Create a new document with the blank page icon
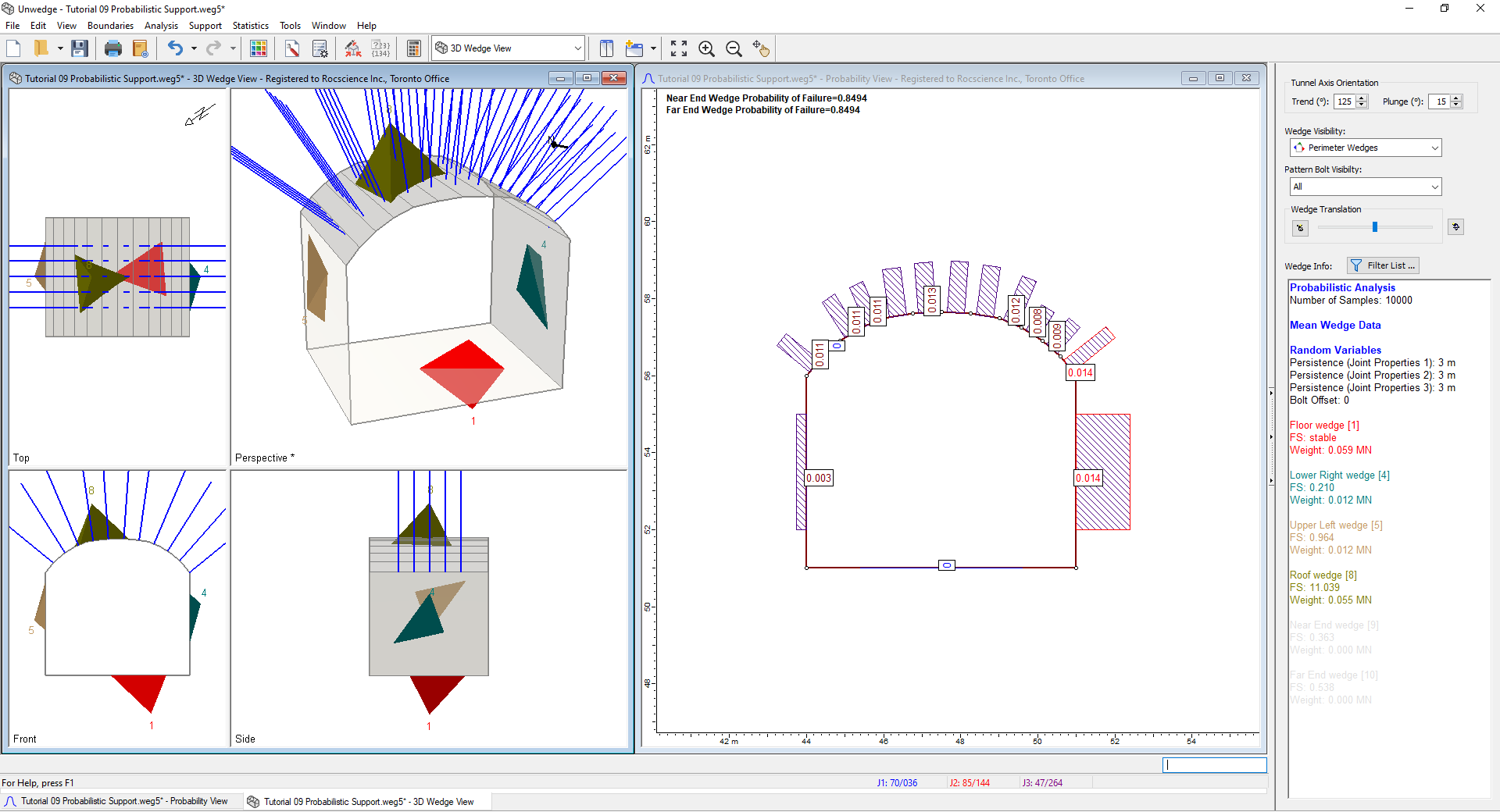The width and height of the screenshot is (1500, 812). tap(13, 48)
